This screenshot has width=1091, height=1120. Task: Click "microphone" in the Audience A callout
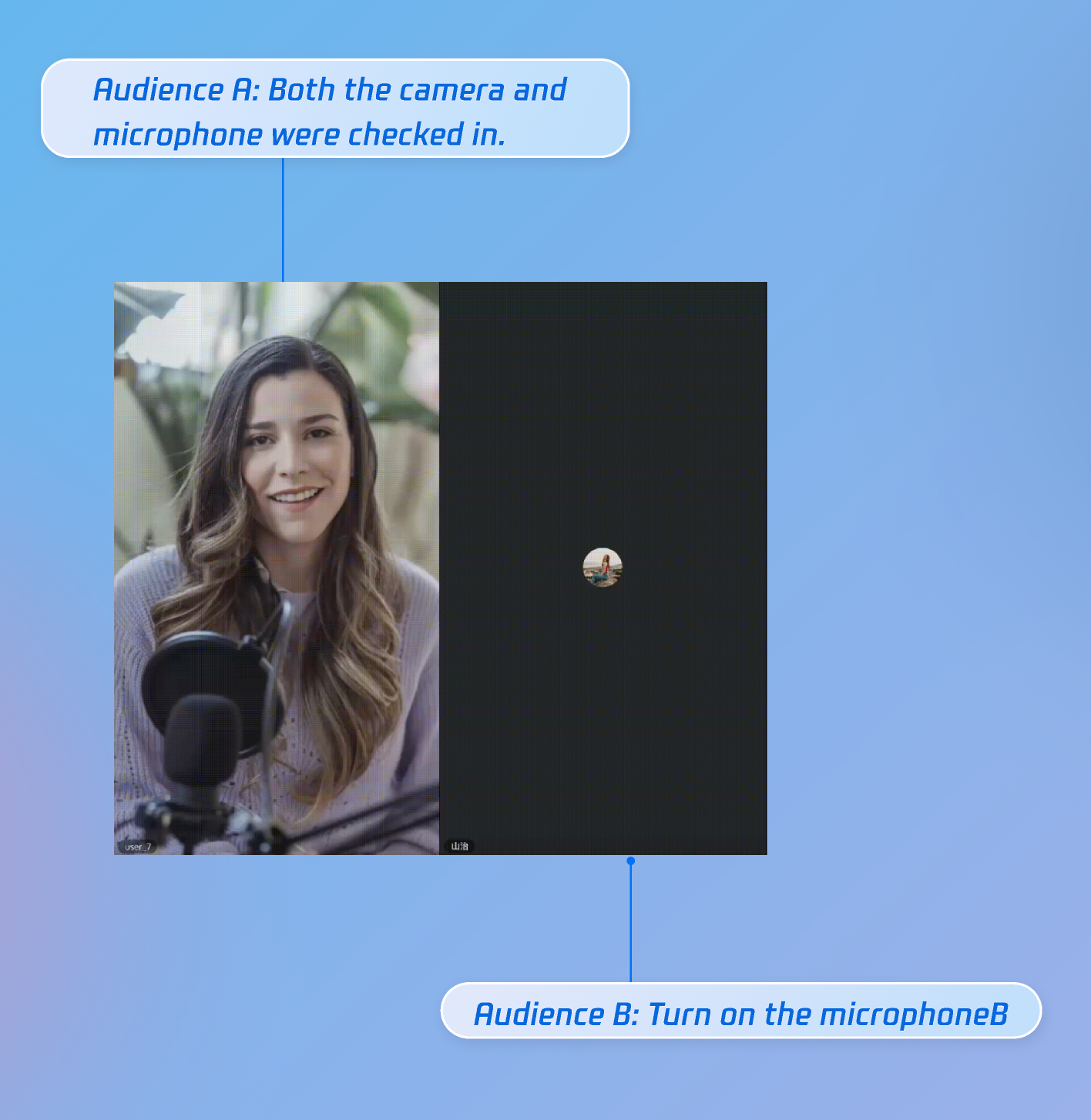[x=178, y=135]
